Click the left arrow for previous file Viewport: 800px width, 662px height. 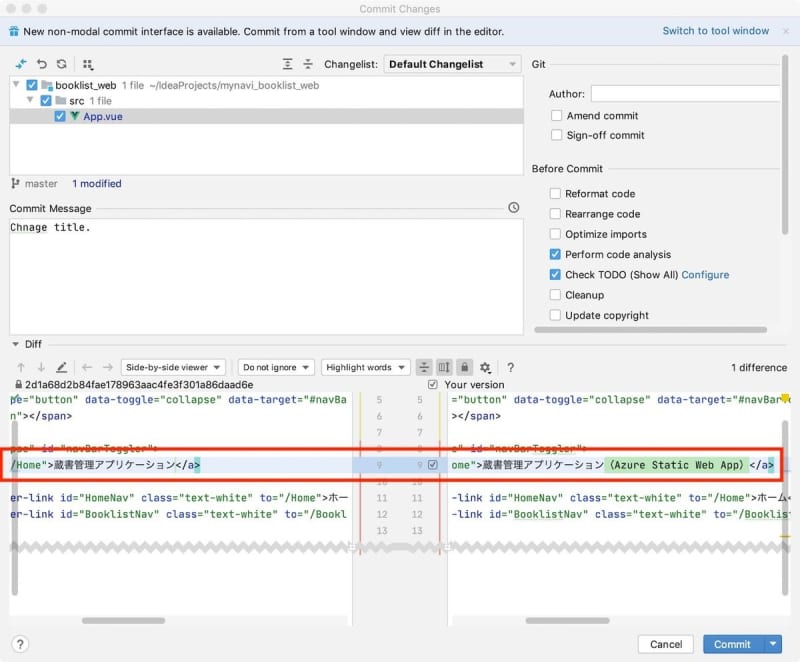click(87, 367)
